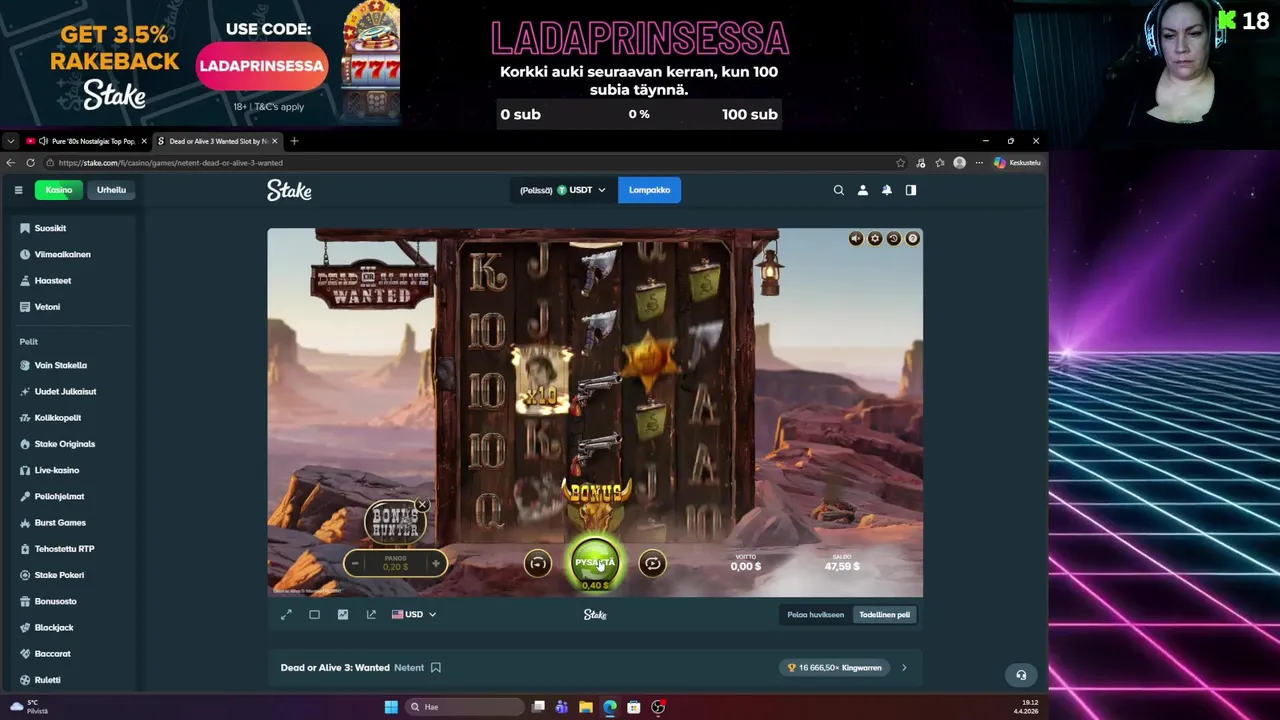
Task: View Kingwarren 16 666,50x big win
Action: (x=835, y=667)
